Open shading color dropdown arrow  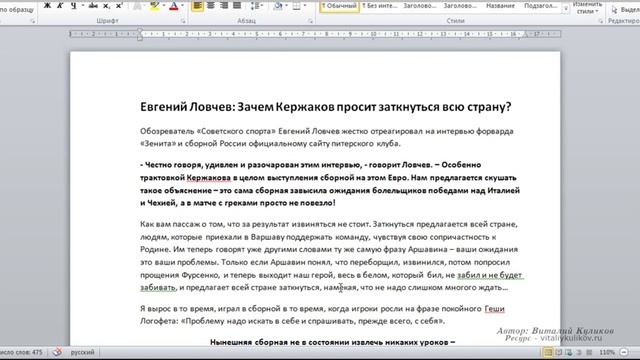click(x=287, y=5)
